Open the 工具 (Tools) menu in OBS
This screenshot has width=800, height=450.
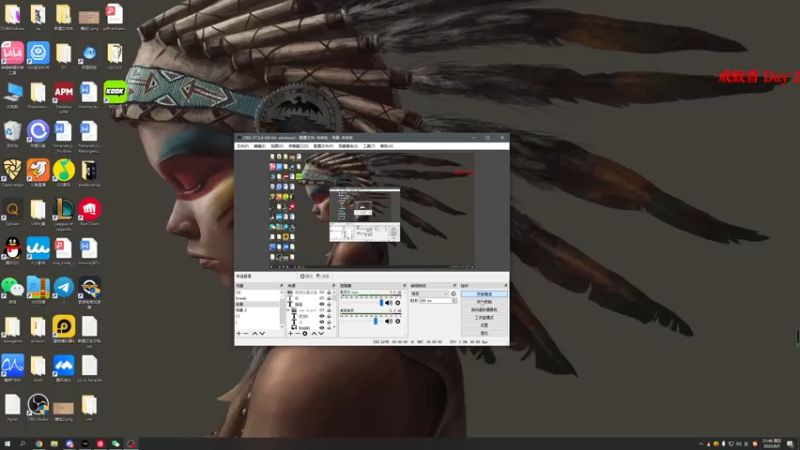(369, 146)
